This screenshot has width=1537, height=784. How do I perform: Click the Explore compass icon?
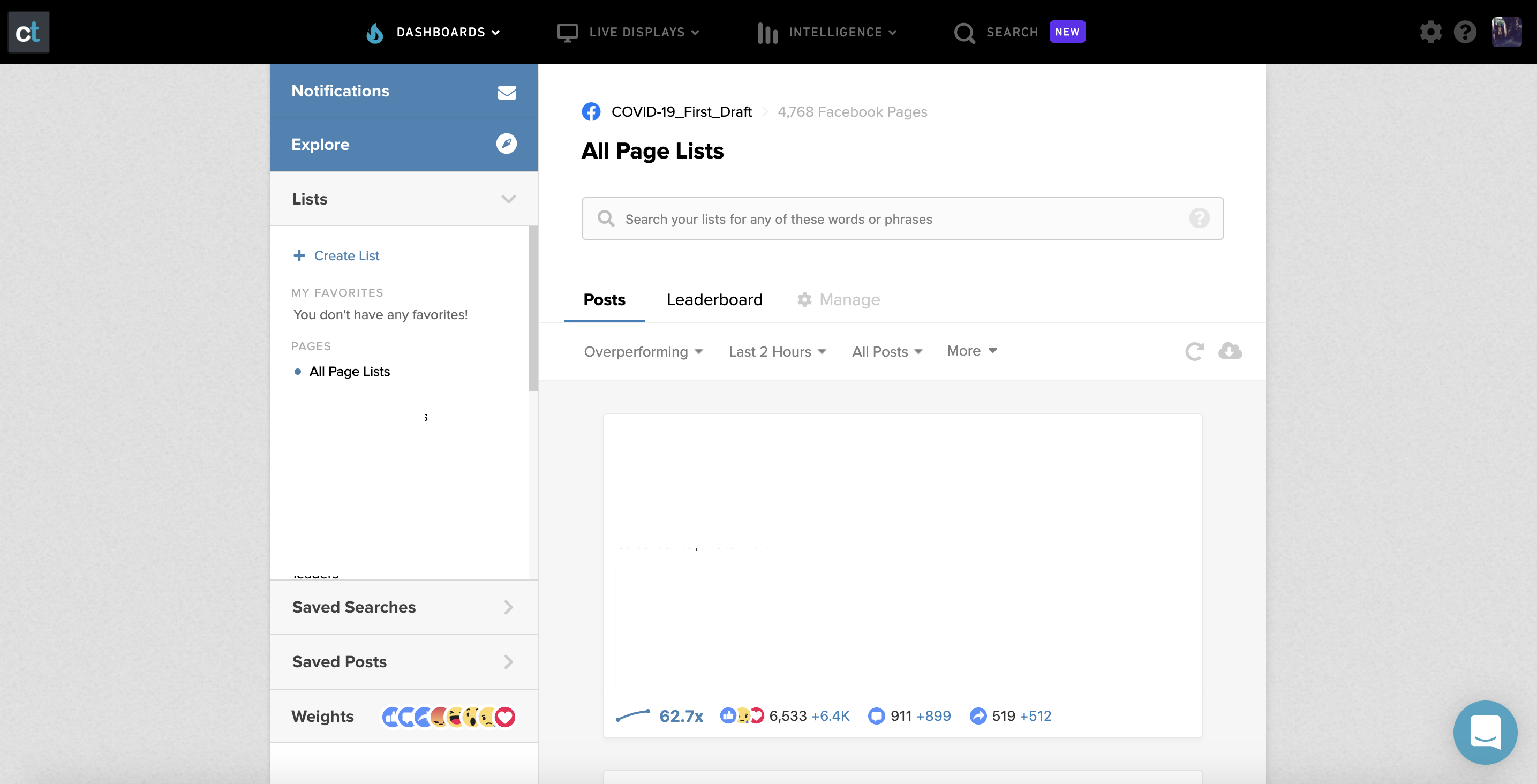coord(506,144)
